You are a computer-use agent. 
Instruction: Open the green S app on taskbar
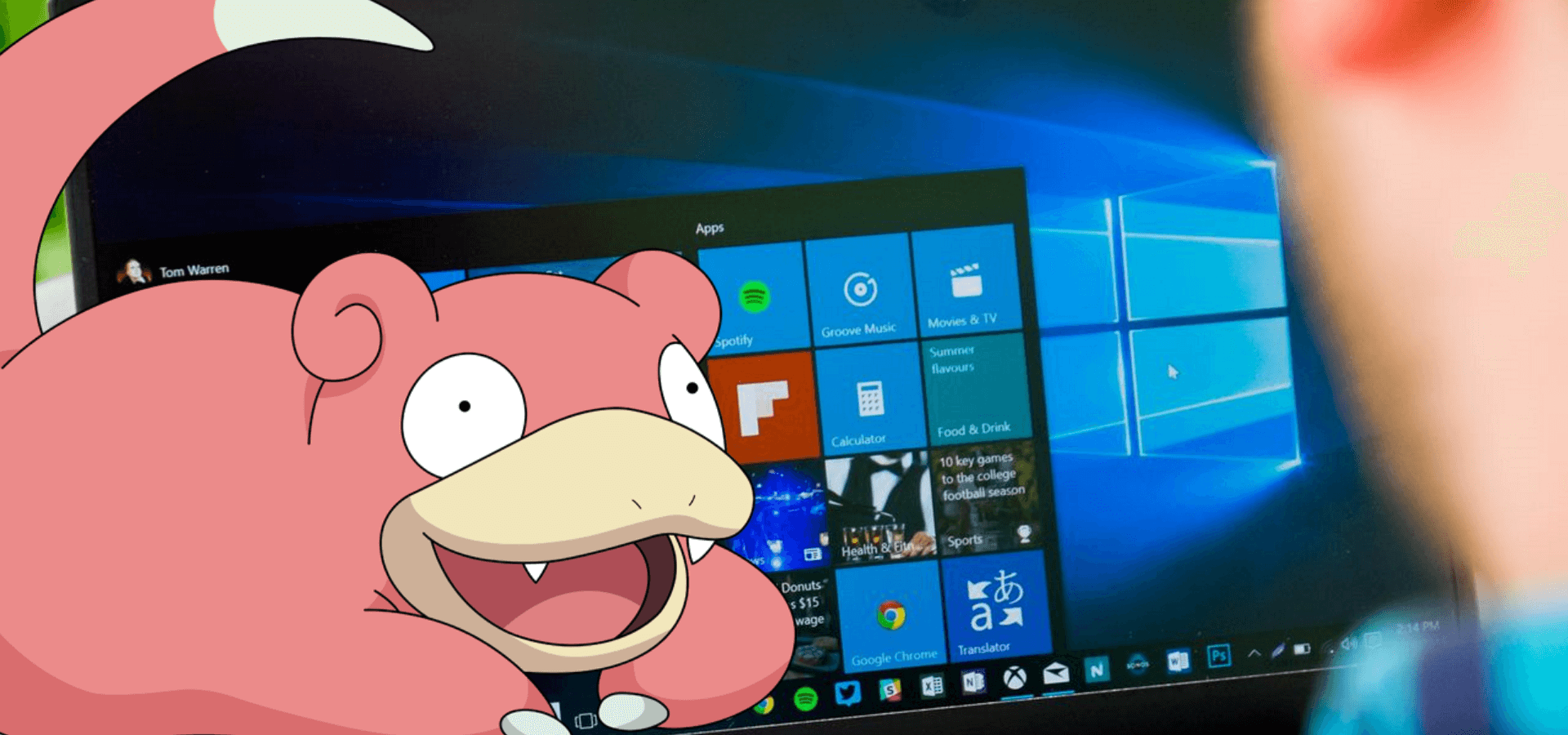[x=889, y=691]
